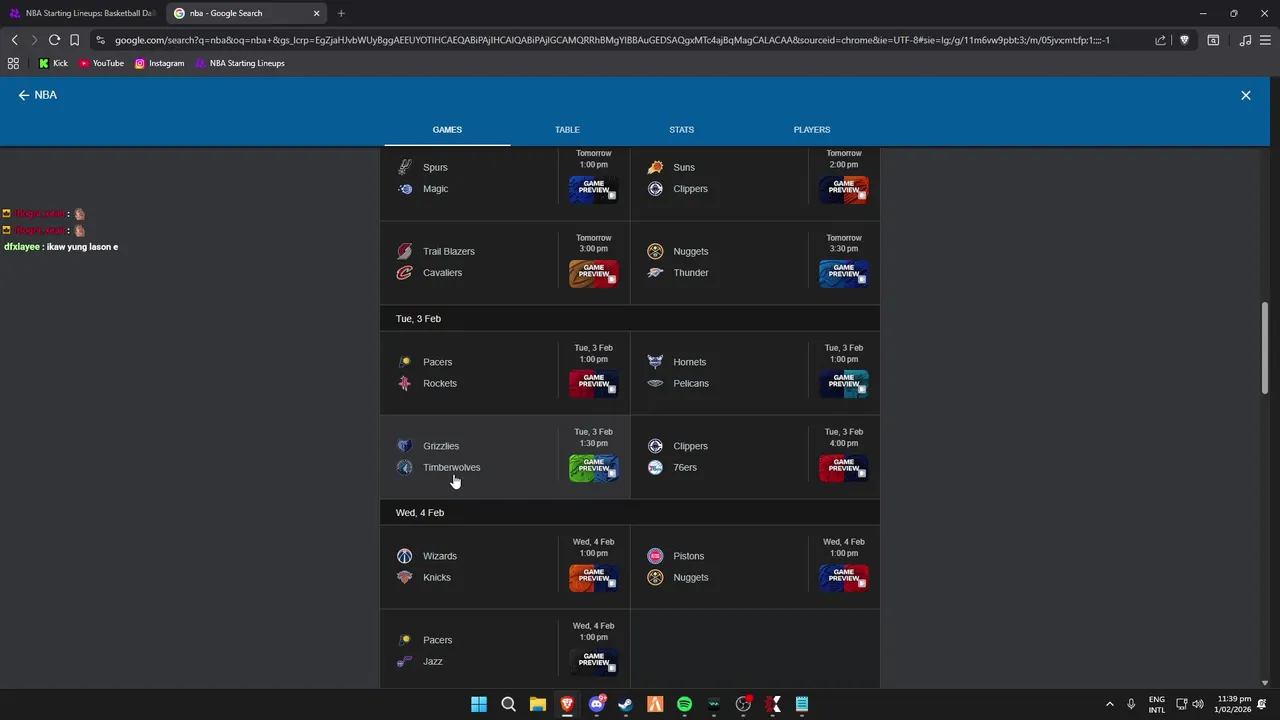Close the NBA sports panel
1280x720 pixels.
point(1246,95)
